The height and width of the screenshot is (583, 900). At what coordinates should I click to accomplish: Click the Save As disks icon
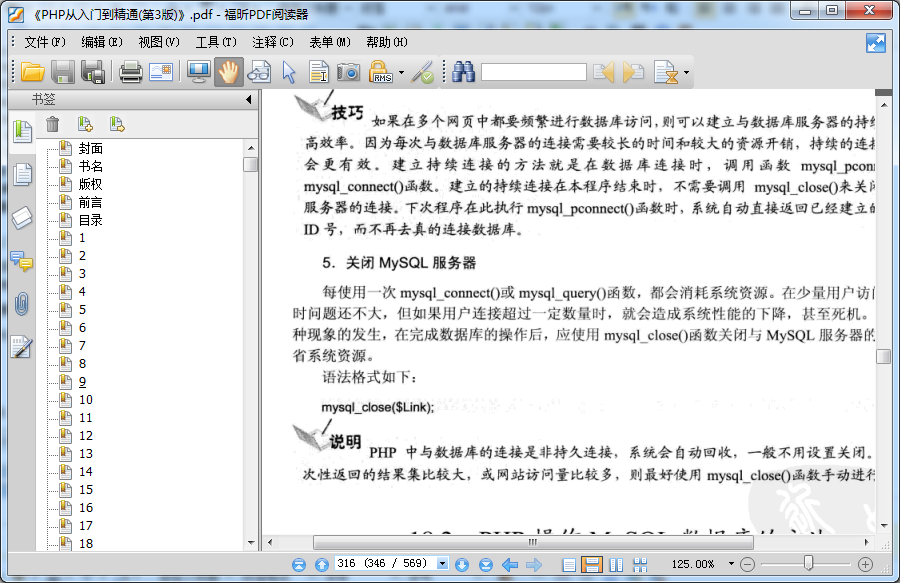pyautogui.click(x=93, y=72)
